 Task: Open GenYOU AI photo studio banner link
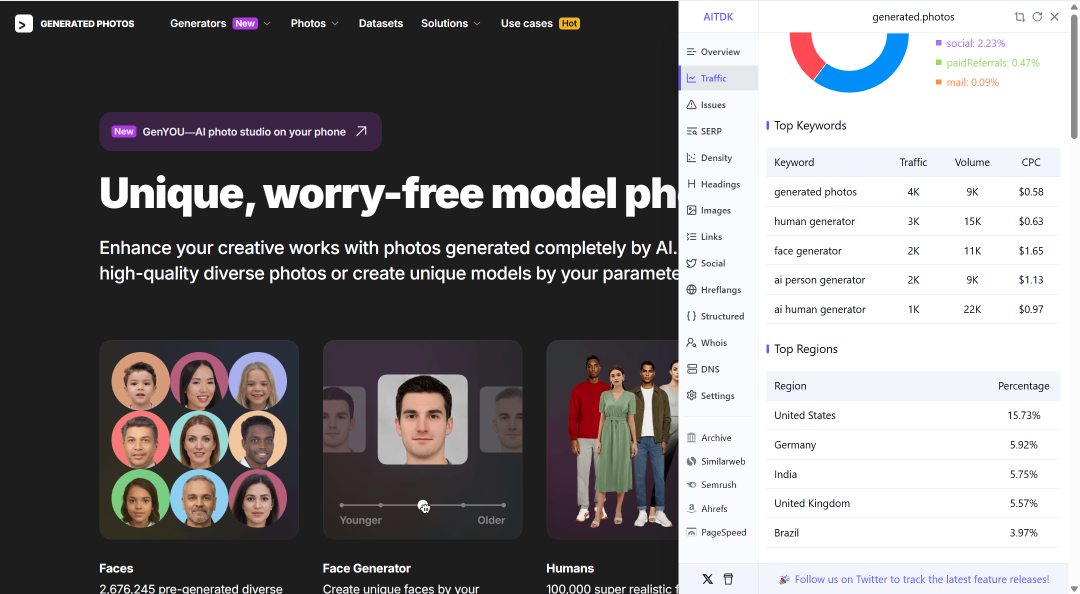[x=240, y=132]
